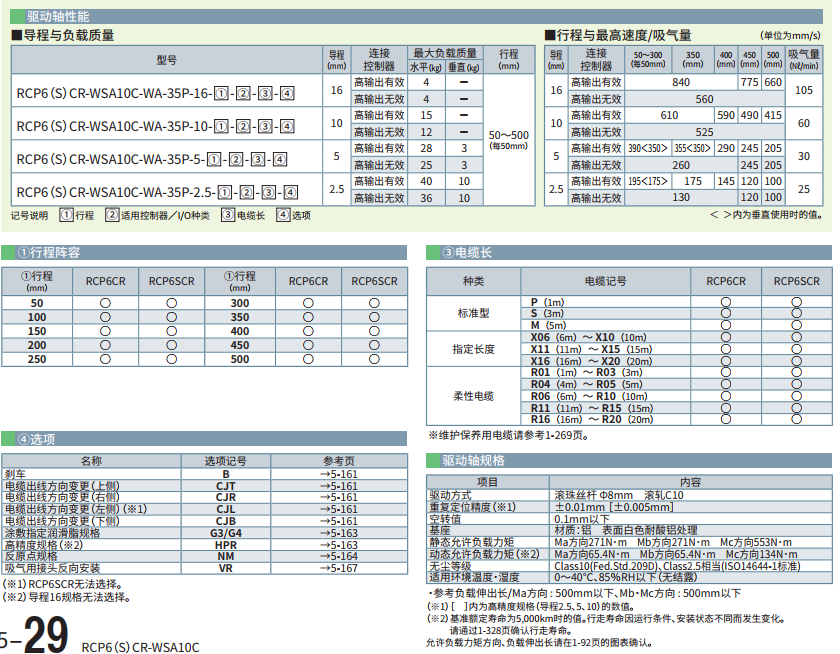This screenshot has height=654, width=840.
Task: Click the ②适用控制器/I/O种类 legend entry
Action: 158,215
